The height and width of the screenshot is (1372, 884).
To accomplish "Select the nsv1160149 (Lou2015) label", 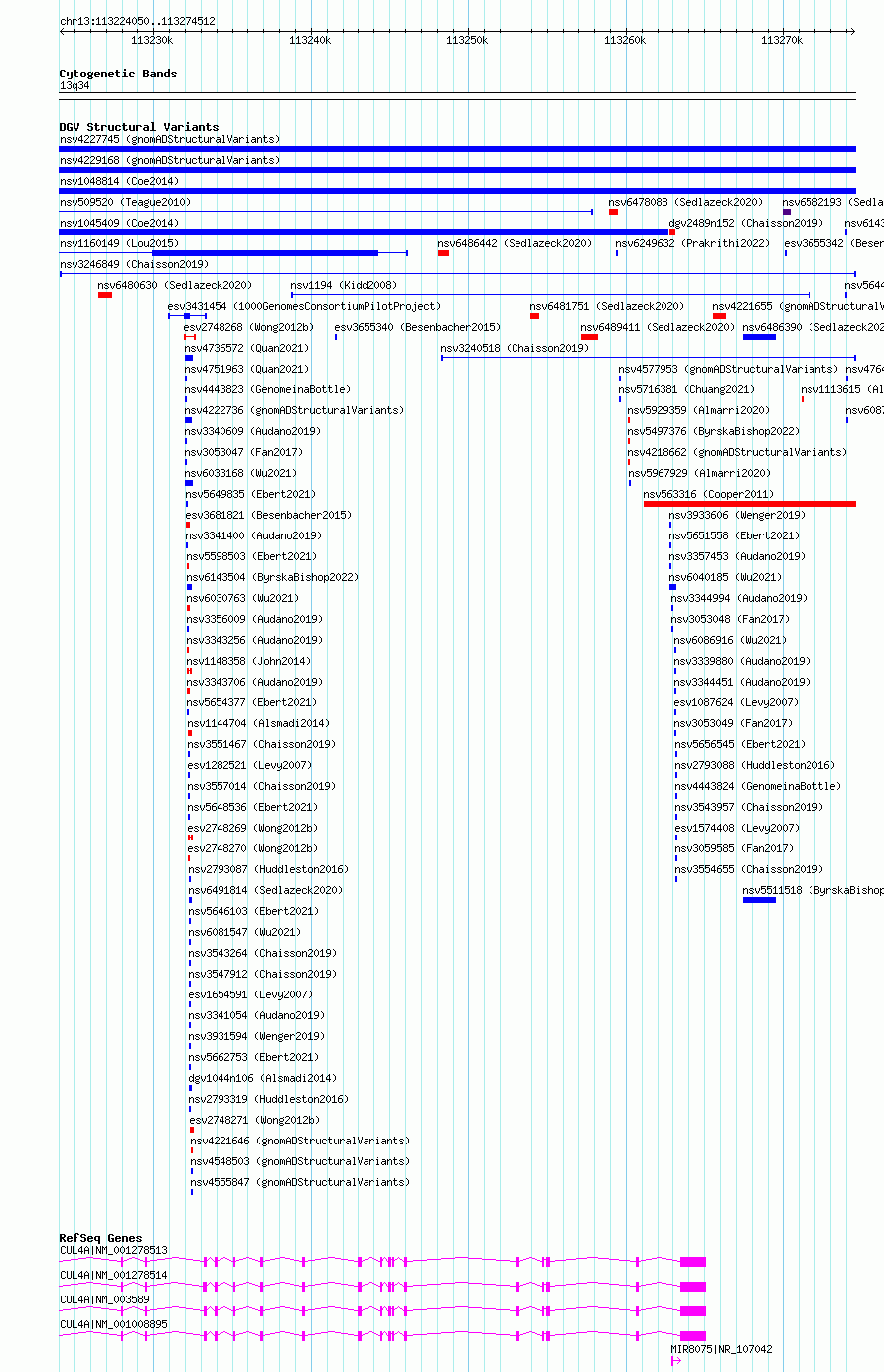I will pyautogui.click(x=119, y=243).
